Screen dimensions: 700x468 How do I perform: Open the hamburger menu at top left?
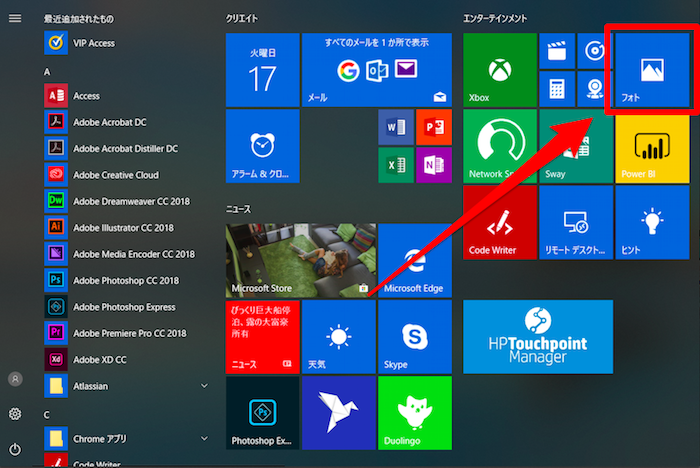[x=15, y=18]
